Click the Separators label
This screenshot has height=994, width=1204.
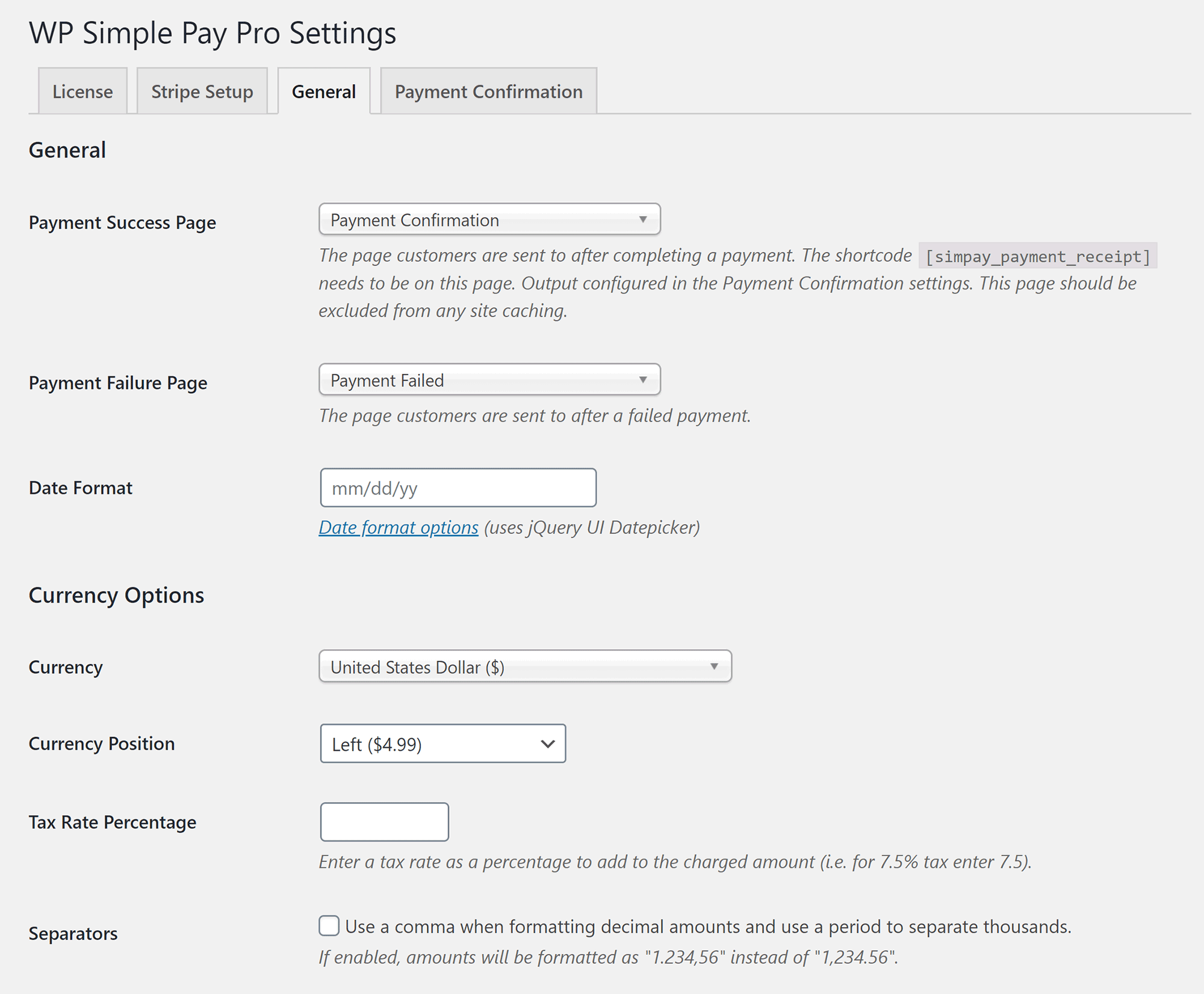(73, 933)
